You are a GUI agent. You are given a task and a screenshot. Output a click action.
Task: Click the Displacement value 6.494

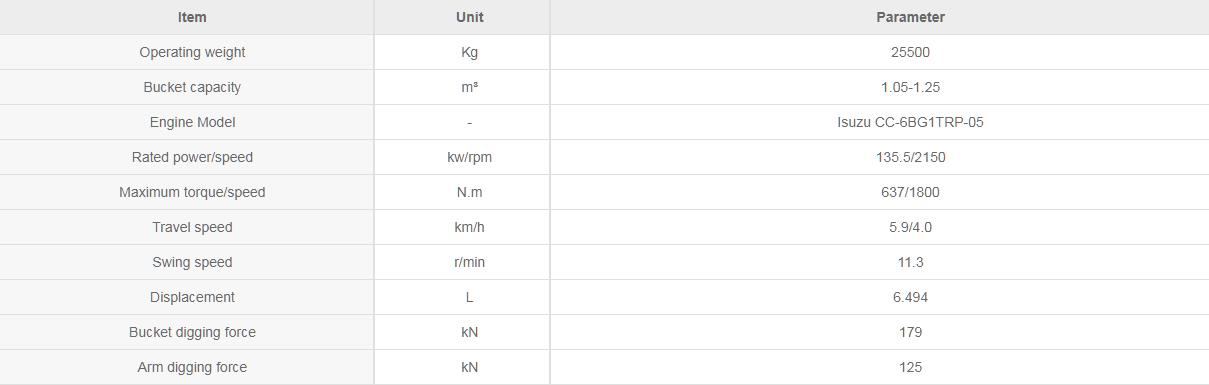pyautogui.click(x=910, y=297)
